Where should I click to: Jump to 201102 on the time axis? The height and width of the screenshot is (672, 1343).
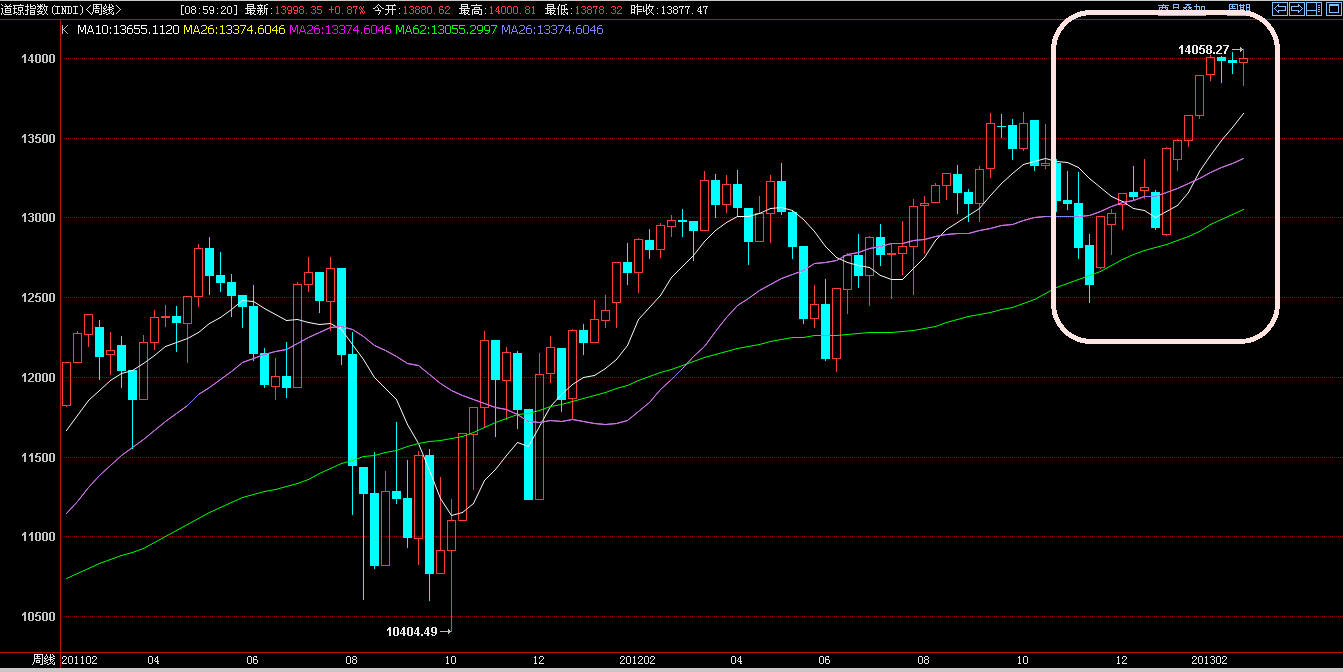pos(79,661)
